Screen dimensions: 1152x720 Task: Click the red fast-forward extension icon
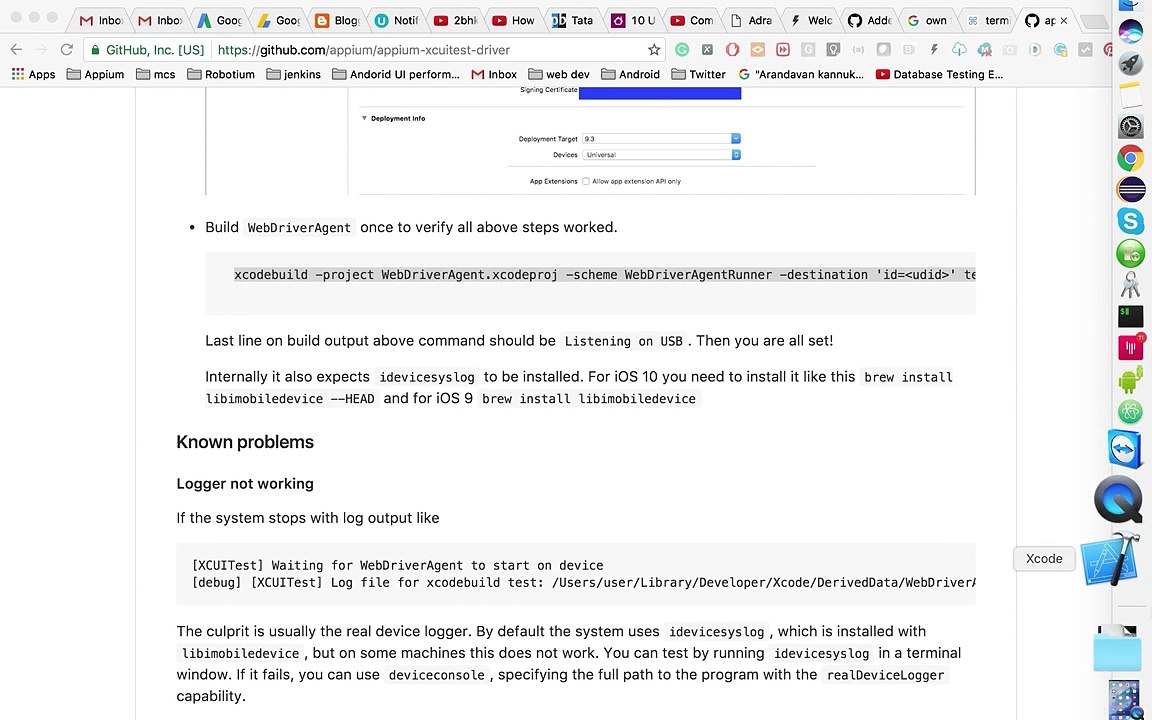[x=782, y=50]
